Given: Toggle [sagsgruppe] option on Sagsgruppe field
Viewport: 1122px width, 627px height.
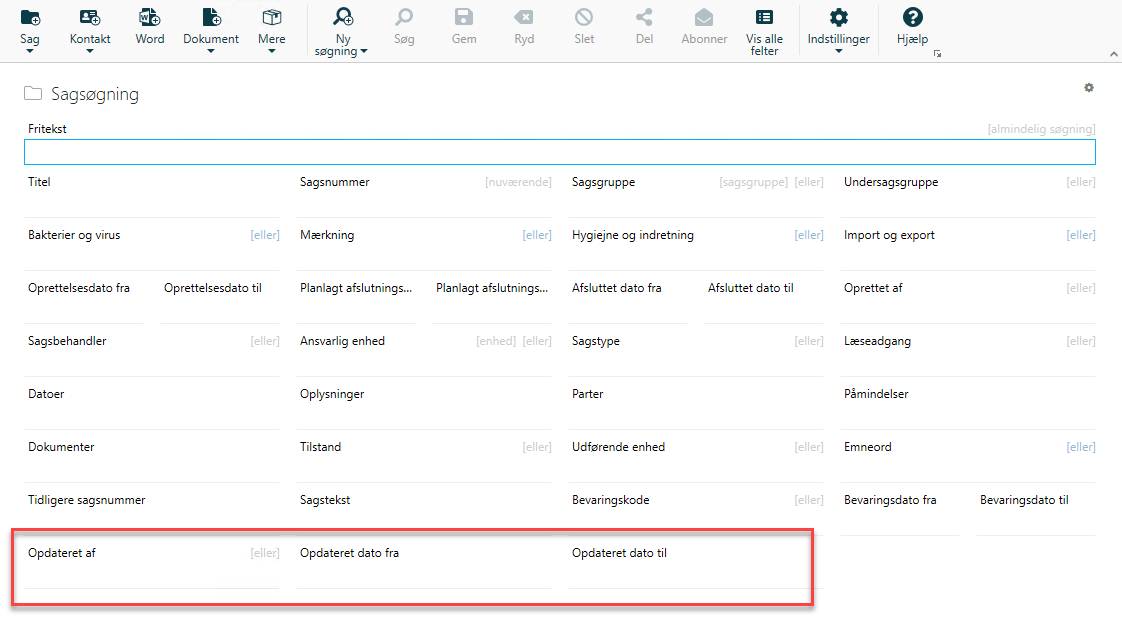Looking at the screenshot, I should pos(753,182).
